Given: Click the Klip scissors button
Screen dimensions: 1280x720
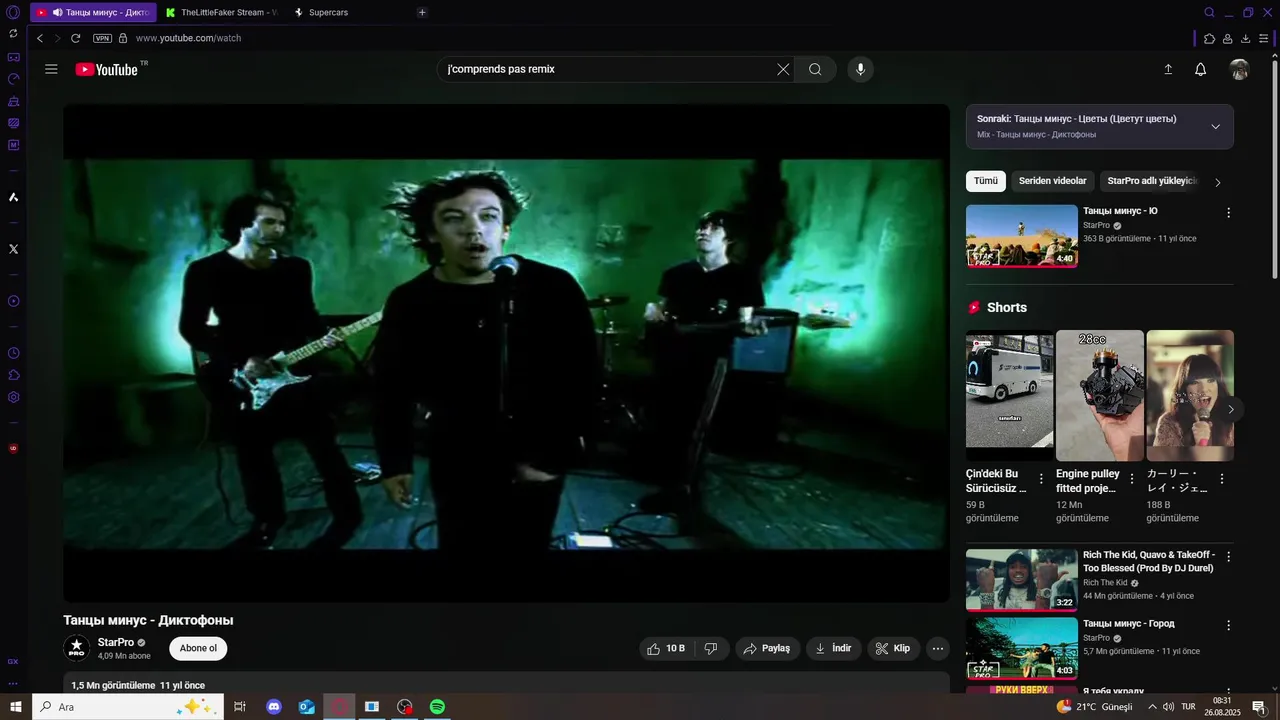Looking at the screenshot, I should tap(893, 648).
